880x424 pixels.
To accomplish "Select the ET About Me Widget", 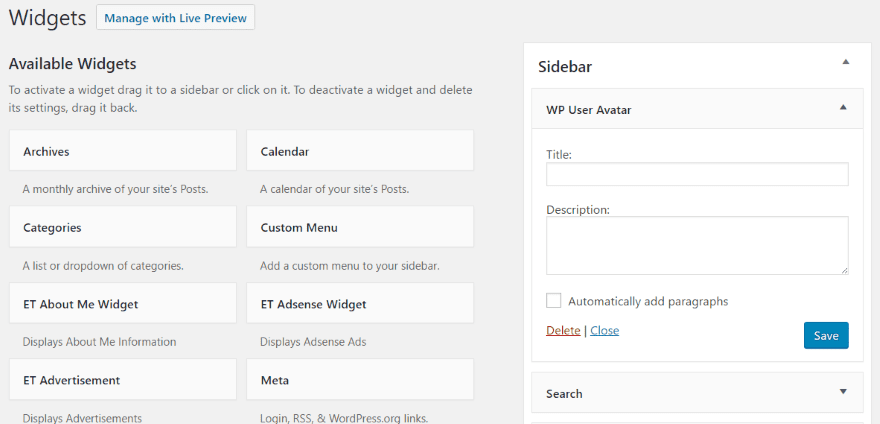I will [122, 304].
